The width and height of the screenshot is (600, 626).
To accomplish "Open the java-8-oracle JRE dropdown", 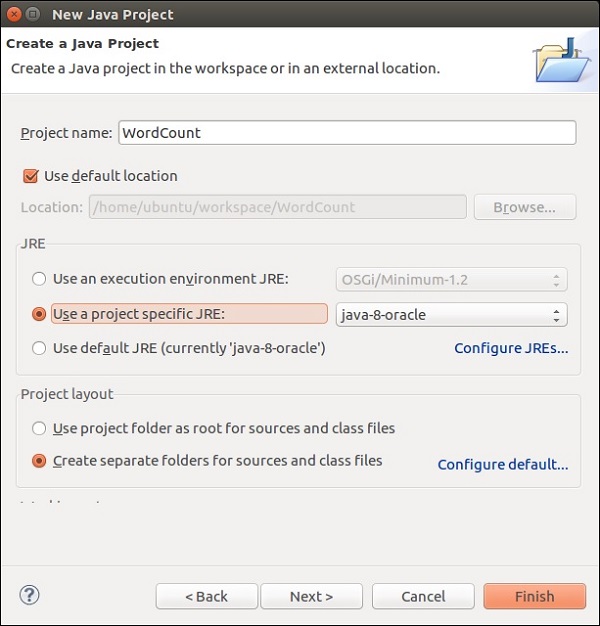I will pyautogui.click(x=451, y=314).
